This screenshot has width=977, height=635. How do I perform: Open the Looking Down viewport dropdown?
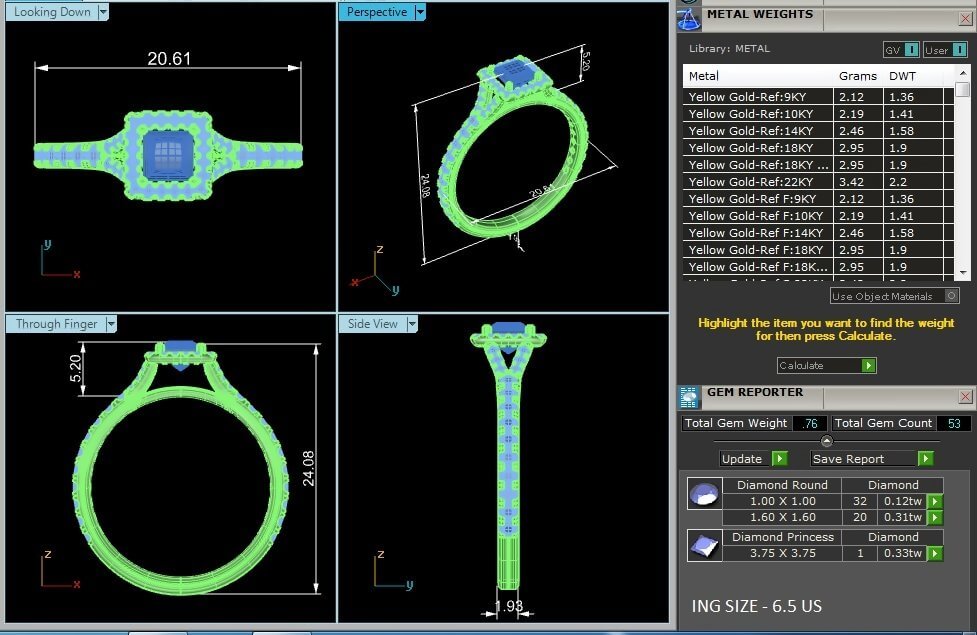click(x=103, y=12)
